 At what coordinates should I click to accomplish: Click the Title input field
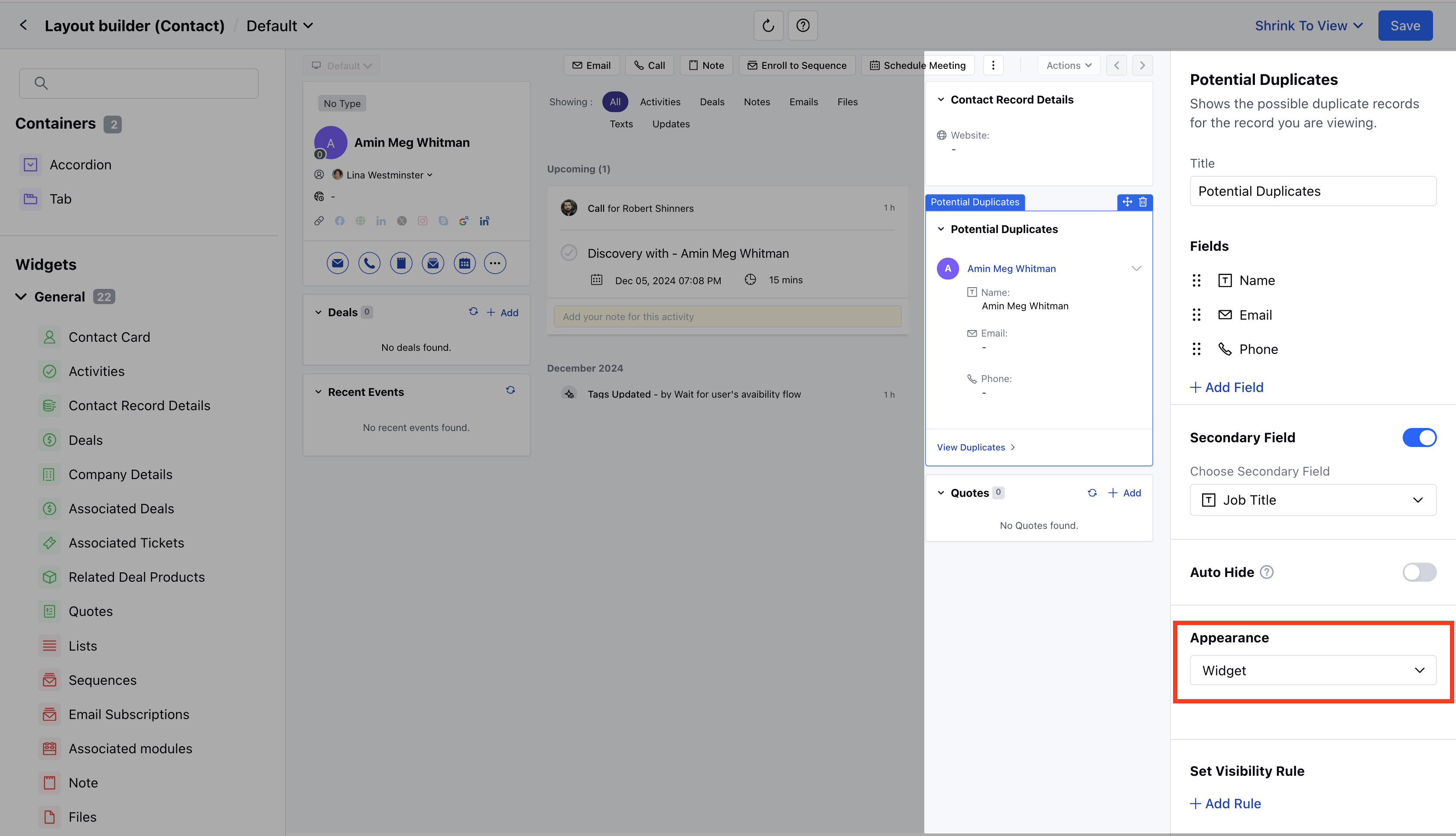click(1313, 191)
